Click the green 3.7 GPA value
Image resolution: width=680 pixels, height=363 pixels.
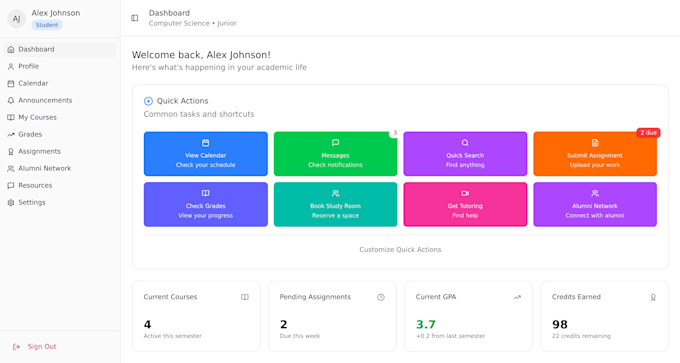click(426, 324)
